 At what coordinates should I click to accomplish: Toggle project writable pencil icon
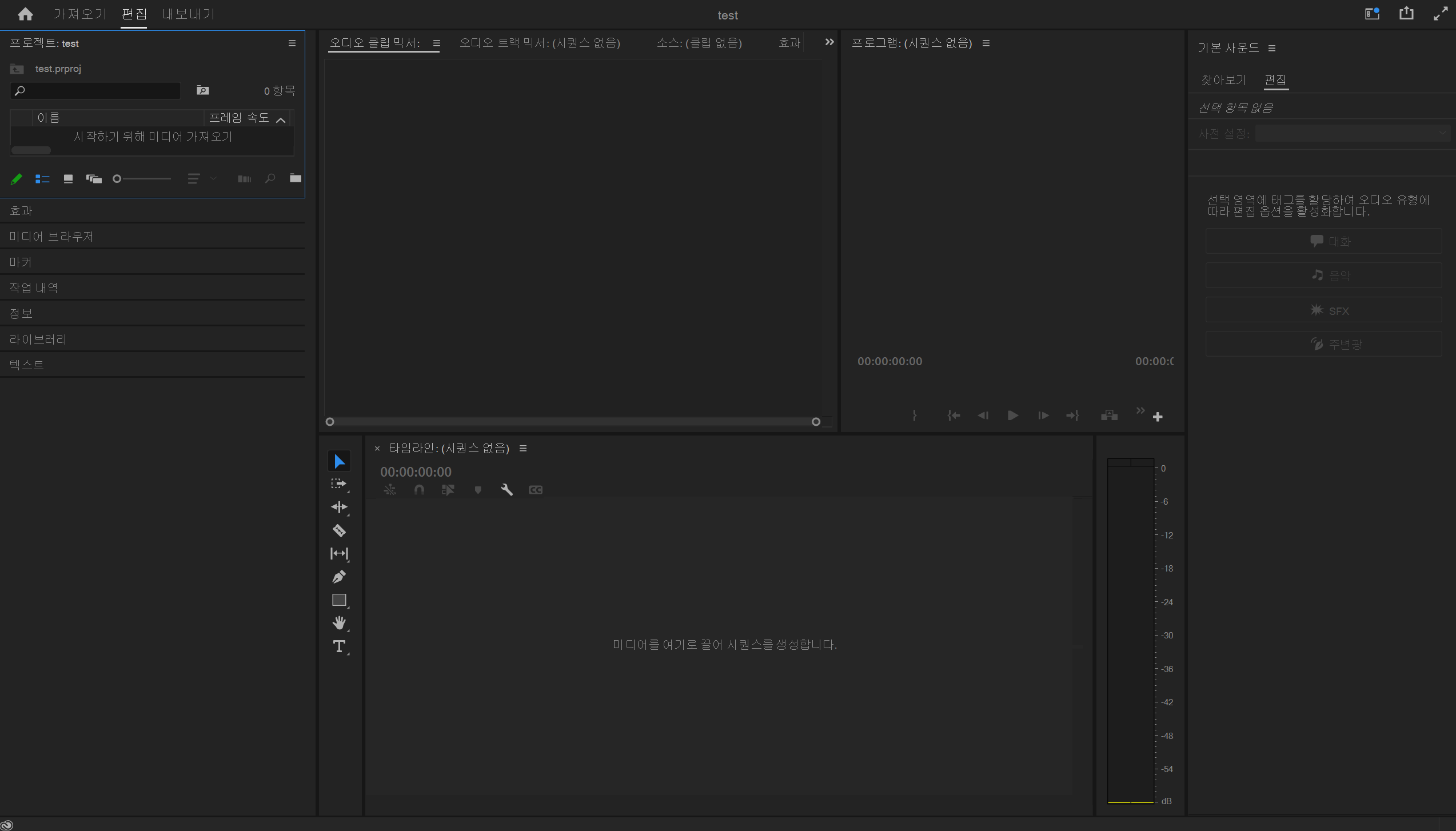pos(16,179)
